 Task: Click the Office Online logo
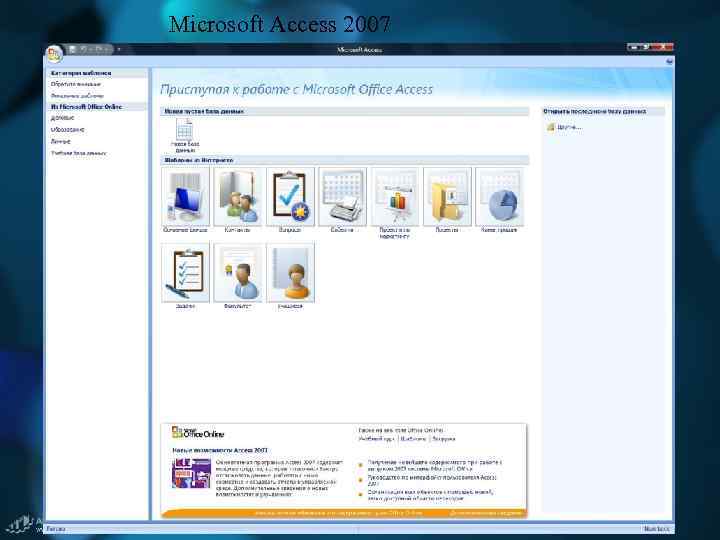[198, 433]
